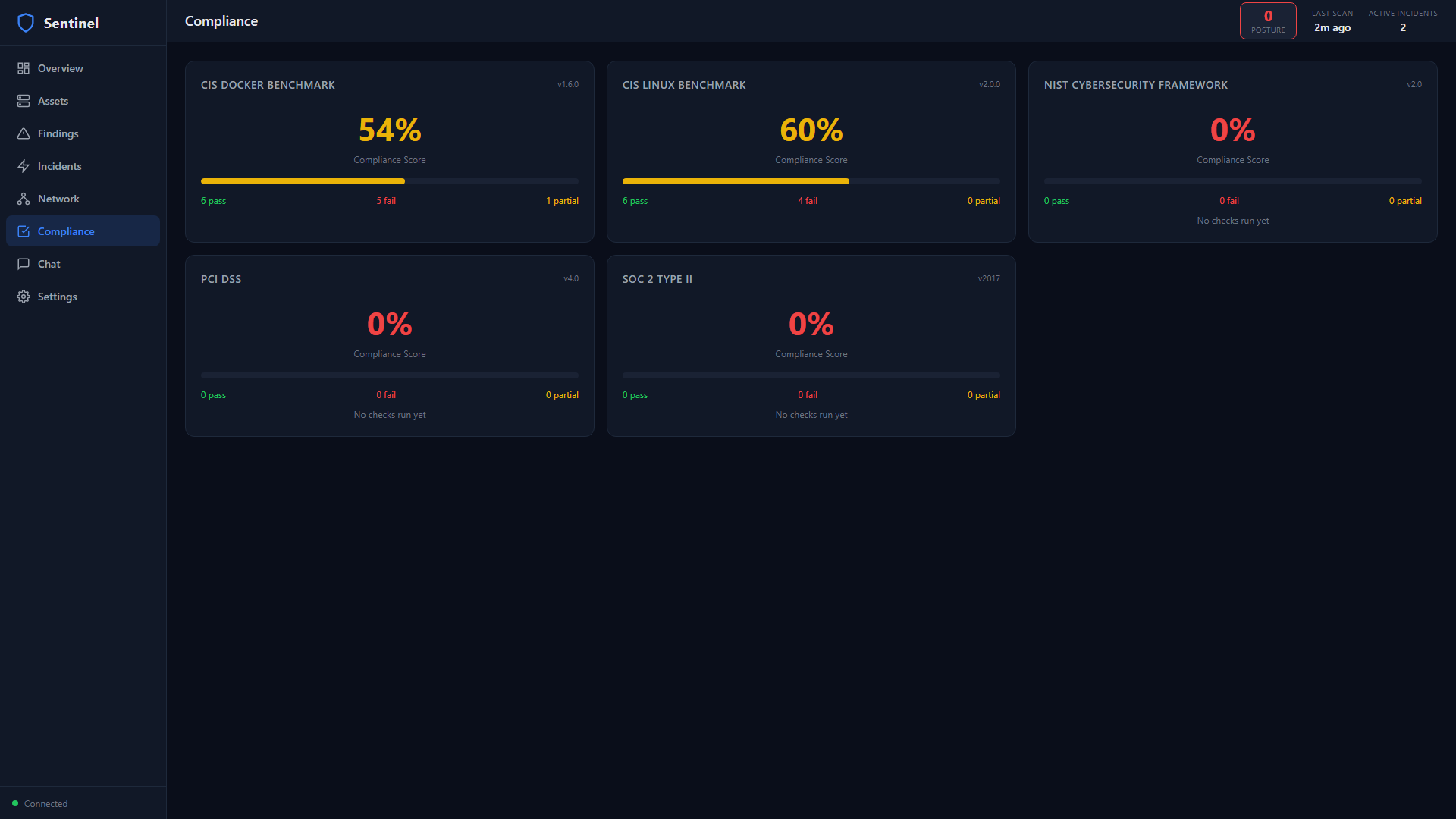
Task: Select the PCI DSS compliance card title
Action: pos(221,279)
